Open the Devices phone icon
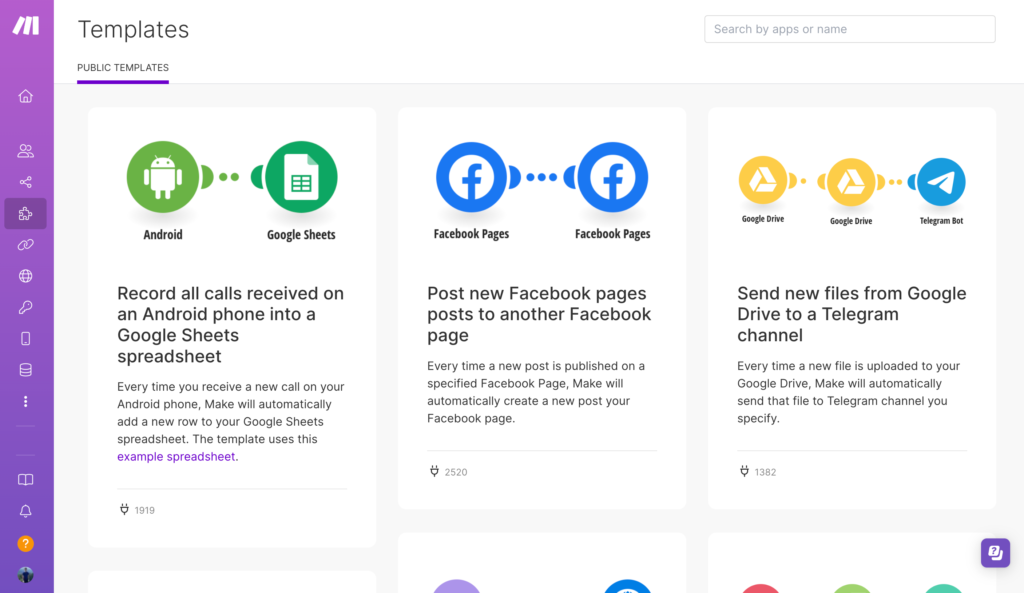The image size is (1024, 593). [x=25, y=339]
